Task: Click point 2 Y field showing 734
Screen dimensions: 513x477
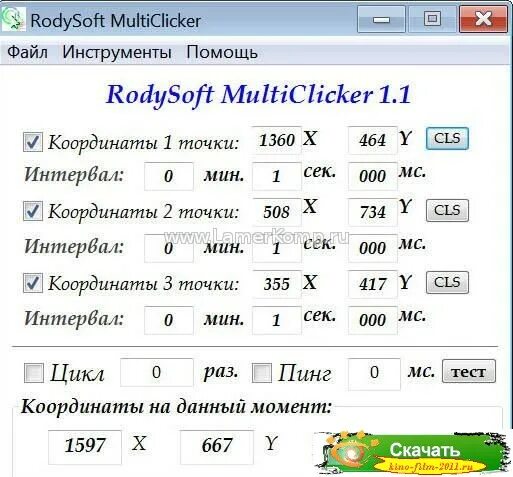Action: click(373, 212)
